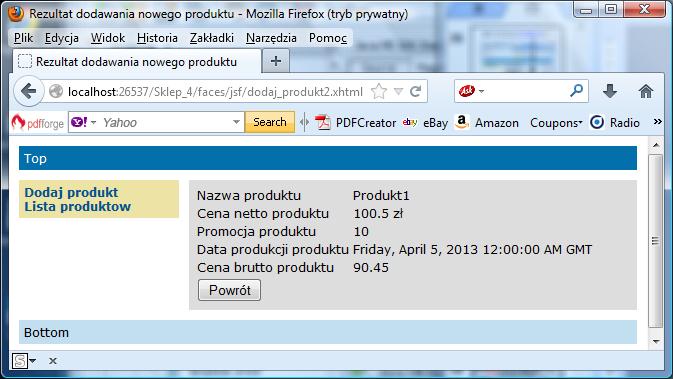Open the Plik menu
The height and width of the screenshot is (379, 673).
(x=24, y=38)
